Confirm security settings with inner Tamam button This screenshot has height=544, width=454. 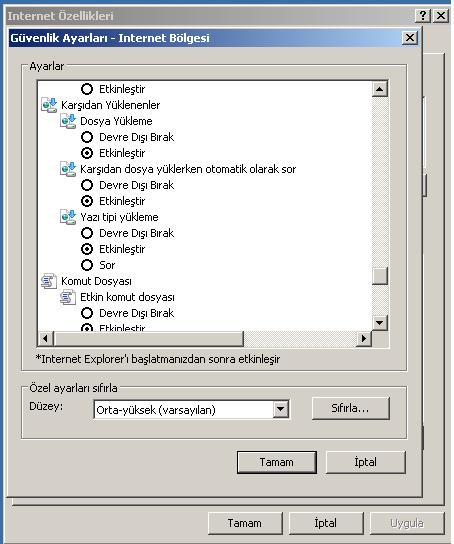[x=277, y=462]
